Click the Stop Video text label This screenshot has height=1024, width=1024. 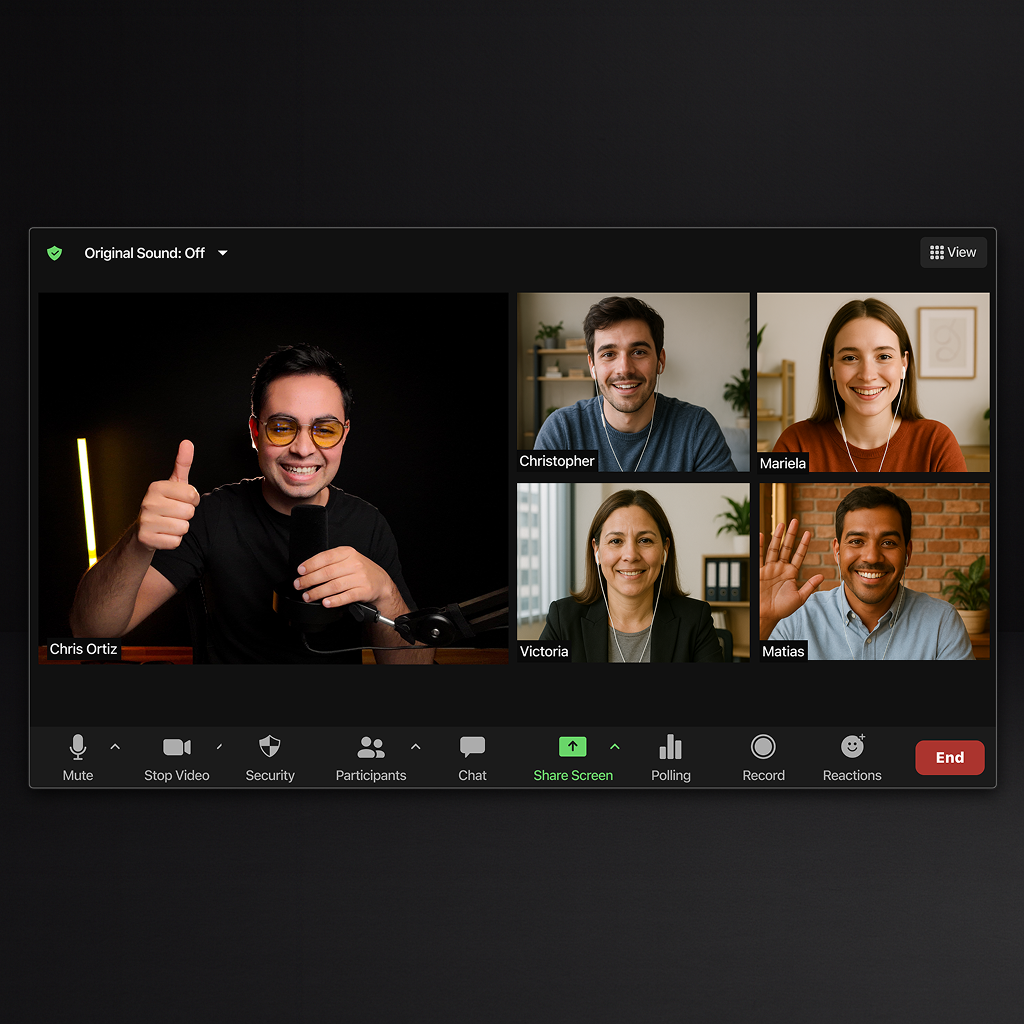coord(177,775)
